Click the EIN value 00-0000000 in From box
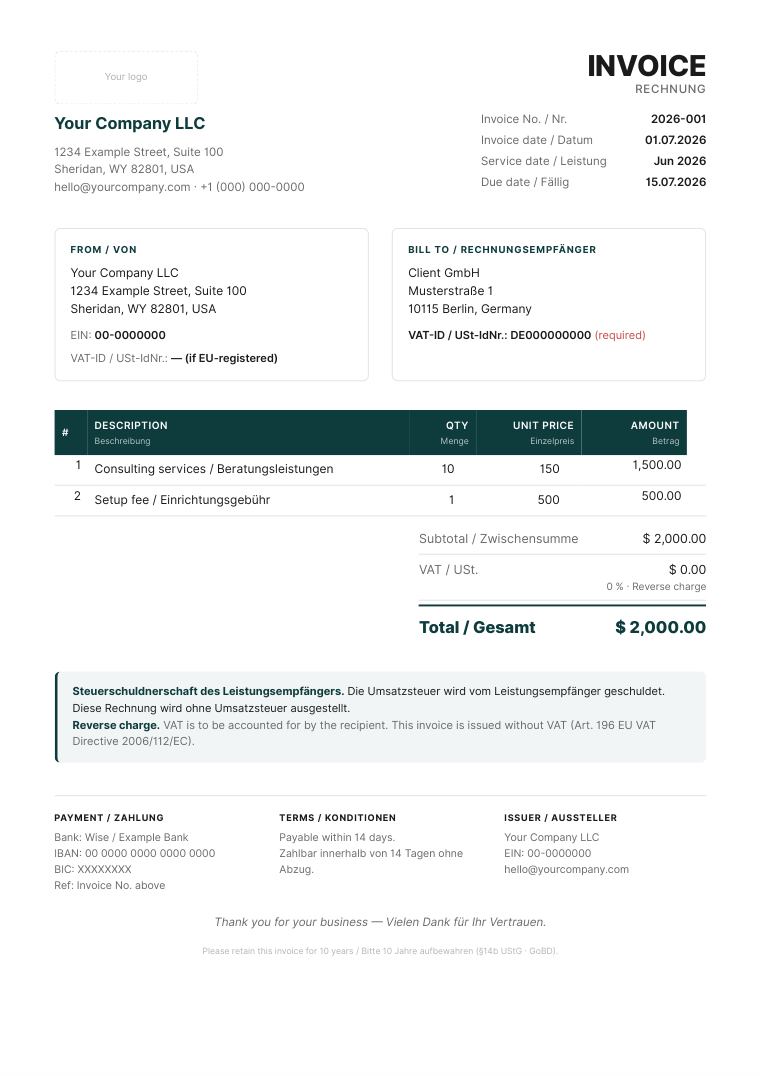The height and width of the screenshot is (1076, 760). (130, 335)
